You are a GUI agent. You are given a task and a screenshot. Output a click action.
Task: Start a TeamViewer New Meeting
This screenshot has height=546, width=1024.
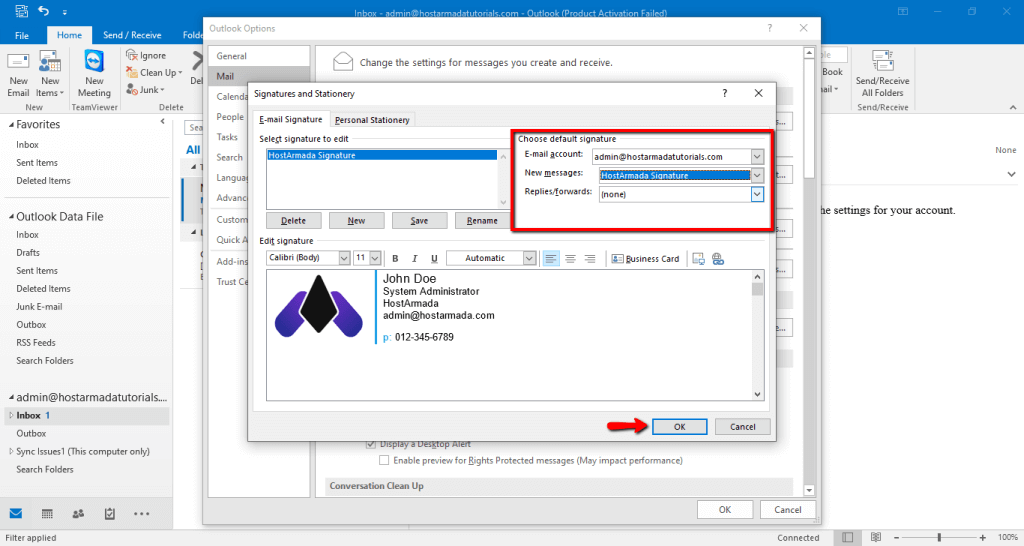click(x=94, y=75)
